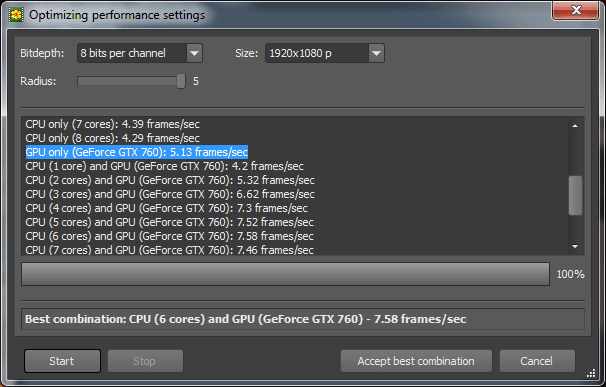
Task: Click the 1920x1080 p size field
Action: coord(325,53)
